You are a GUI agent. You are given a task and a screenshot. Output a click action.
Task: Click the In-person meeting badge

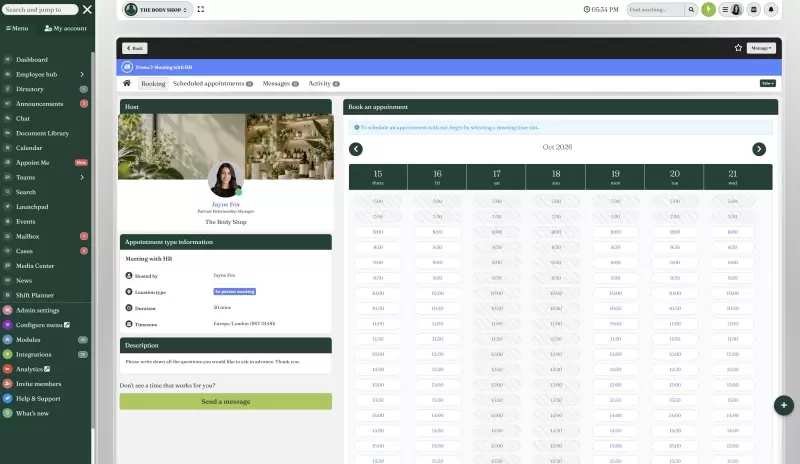click(x=234, y=292)
